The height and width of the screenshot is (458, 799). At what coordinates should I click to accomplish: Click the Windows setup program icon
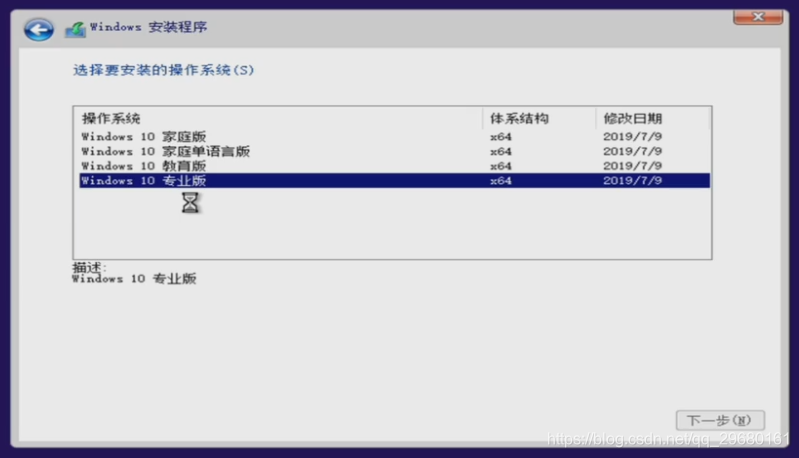point(75,29)
